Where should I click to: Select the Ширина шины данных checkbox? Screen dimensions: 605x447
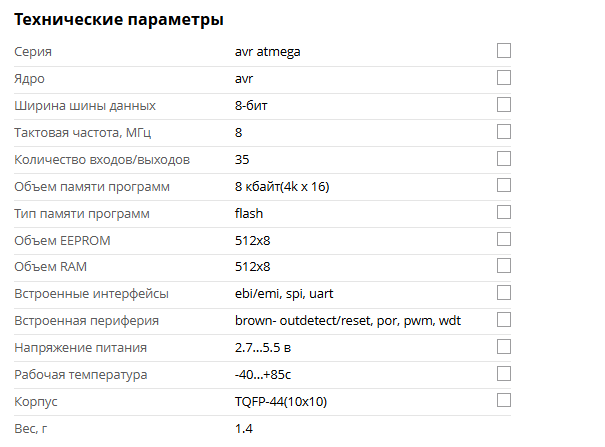pyautogui.click(x=504, y=104)
